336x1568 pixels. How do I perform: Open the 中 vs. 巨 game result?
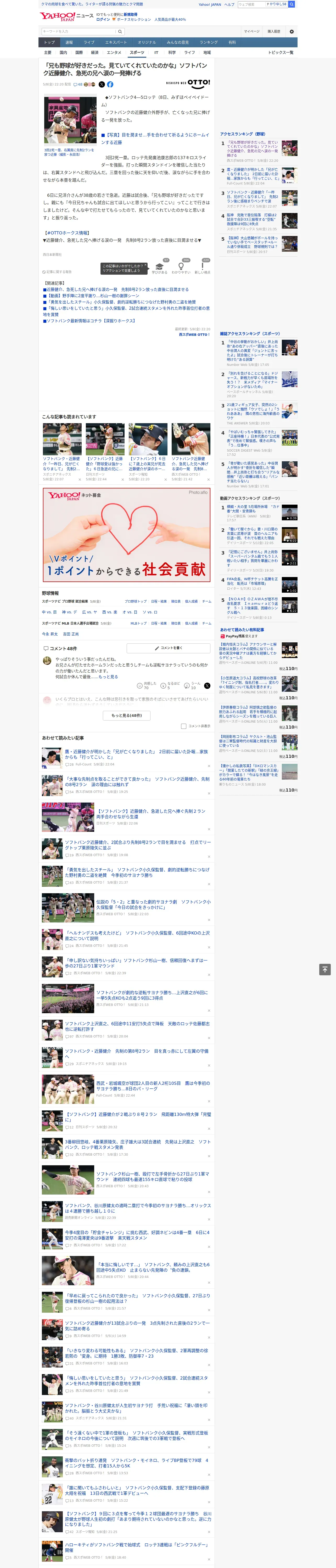coord(49,612)
